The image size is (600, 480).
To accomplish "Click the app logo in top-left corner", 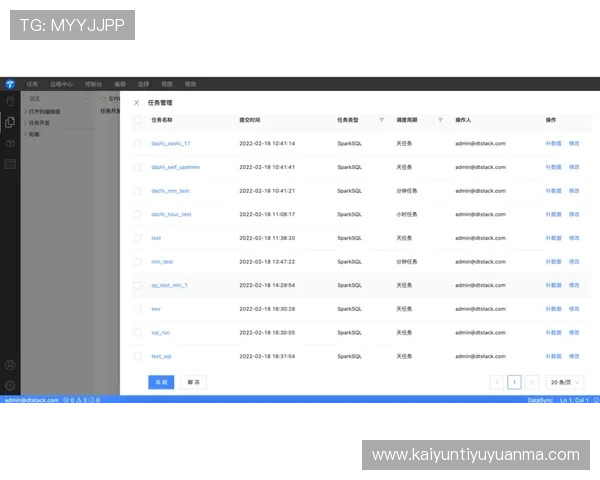I will tap(10, 84).
